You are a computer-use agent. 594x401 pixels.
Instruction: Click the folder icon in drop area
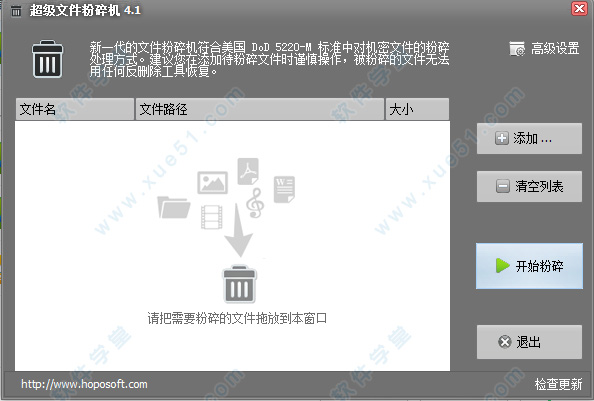point(174,207)
